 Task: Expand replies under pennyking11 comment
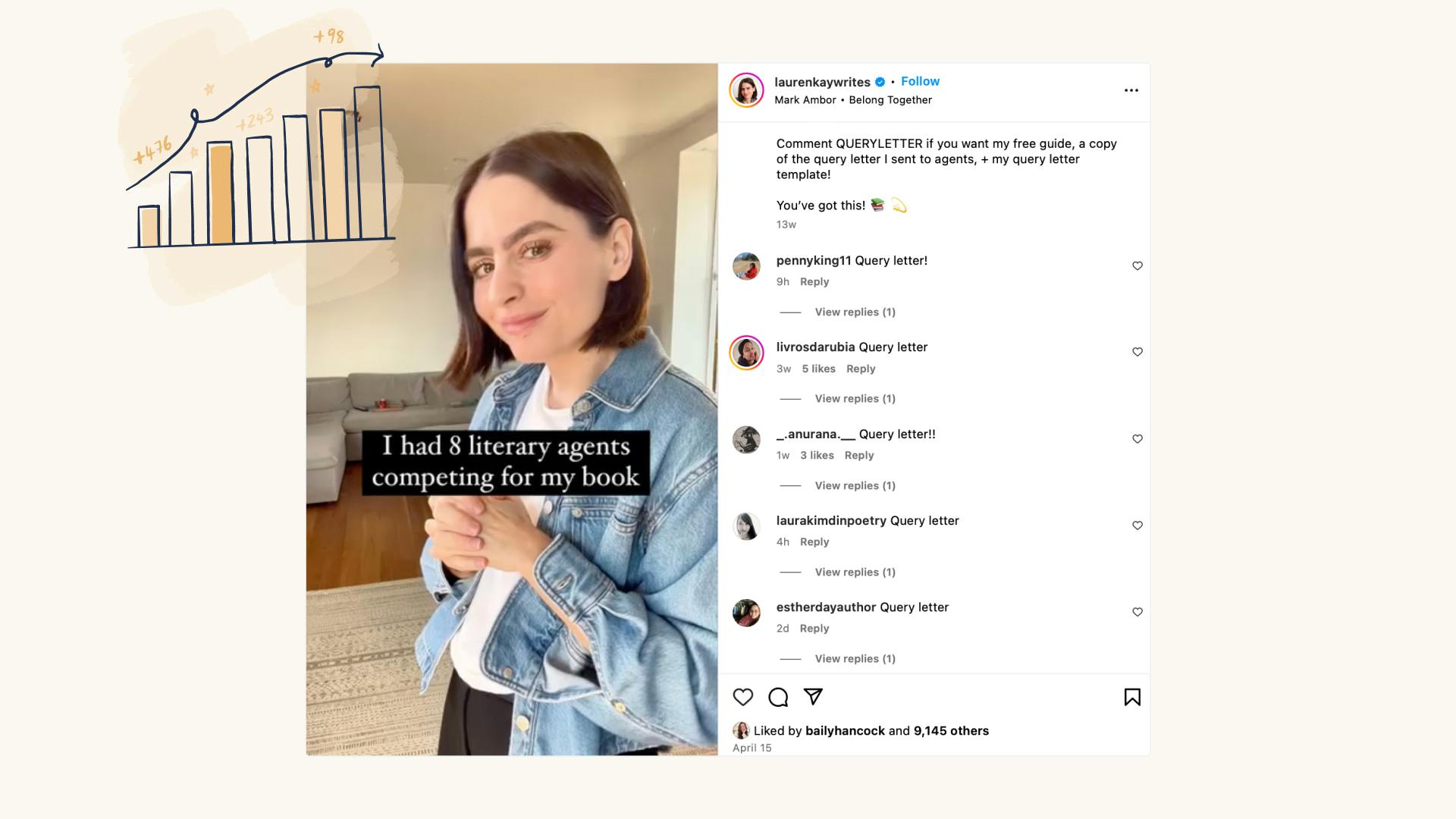point(854,311)
